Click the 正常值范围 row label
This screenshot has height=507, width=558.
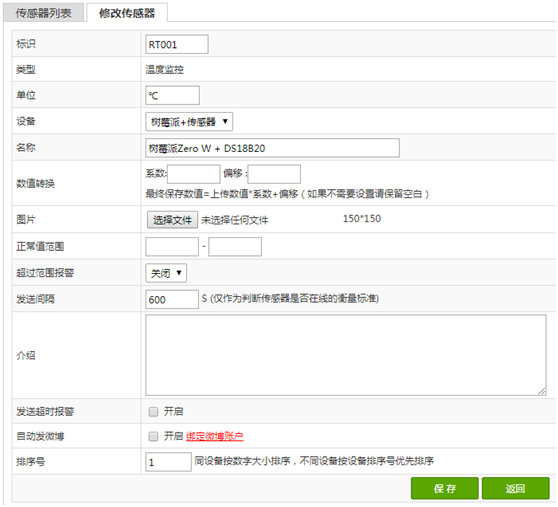(x=40, y=246)
